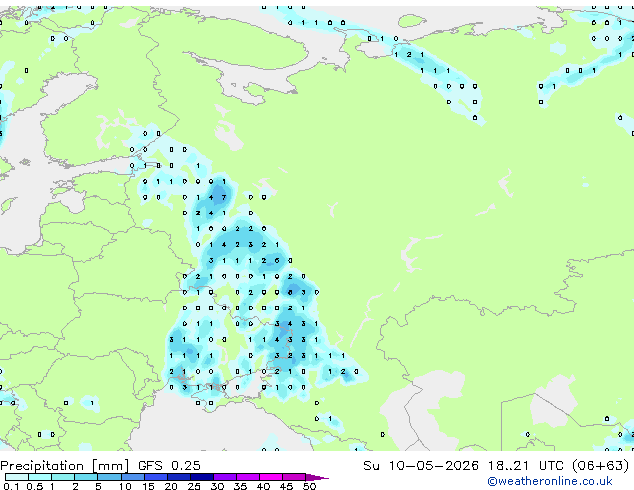Pick the 0.5–1 mm legend swatch

[x=40, y=477]
